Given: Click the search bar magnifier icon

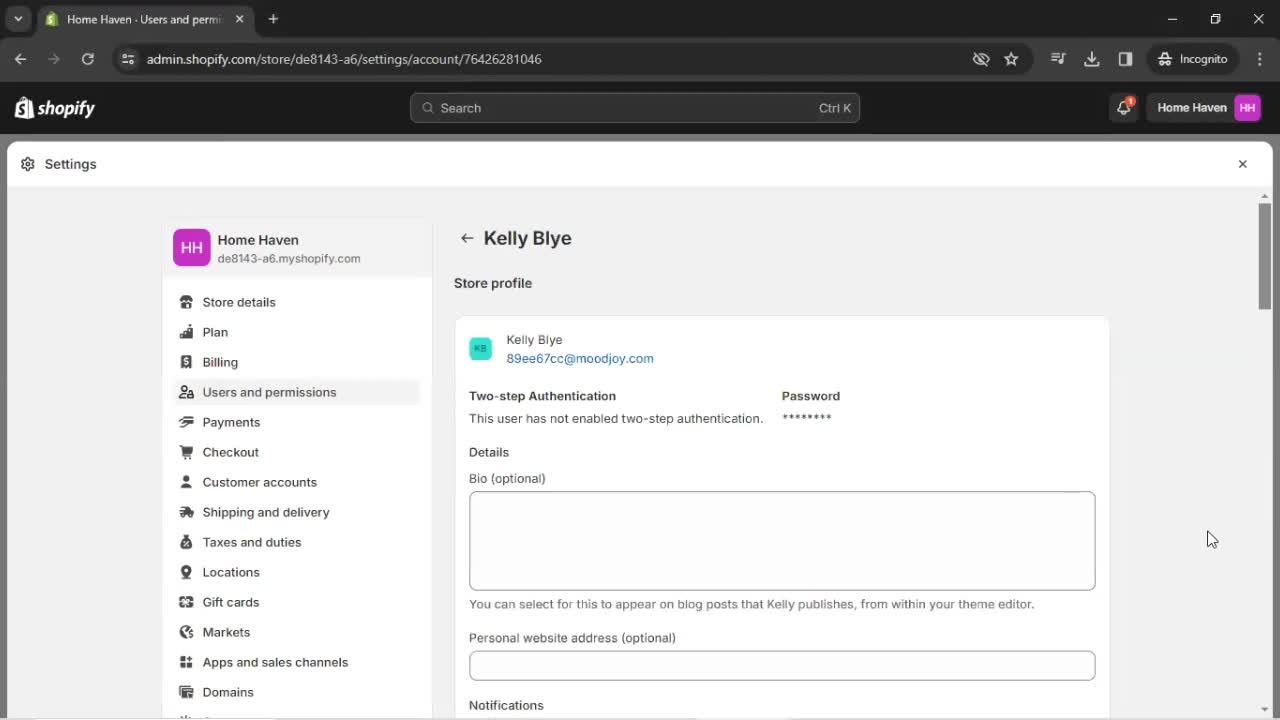Looking at the screenshot, I should pyautogui.click(x=428, y=108).
